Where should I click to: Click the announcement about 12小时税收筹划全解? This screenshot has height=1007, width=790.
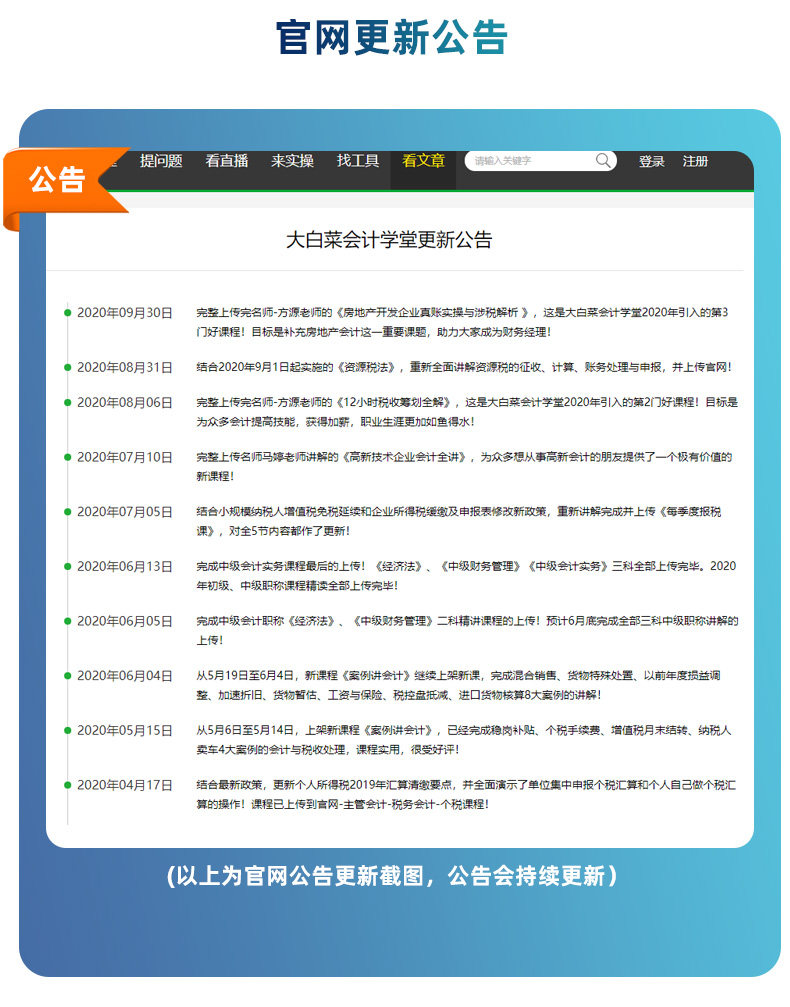pos(467,412)
